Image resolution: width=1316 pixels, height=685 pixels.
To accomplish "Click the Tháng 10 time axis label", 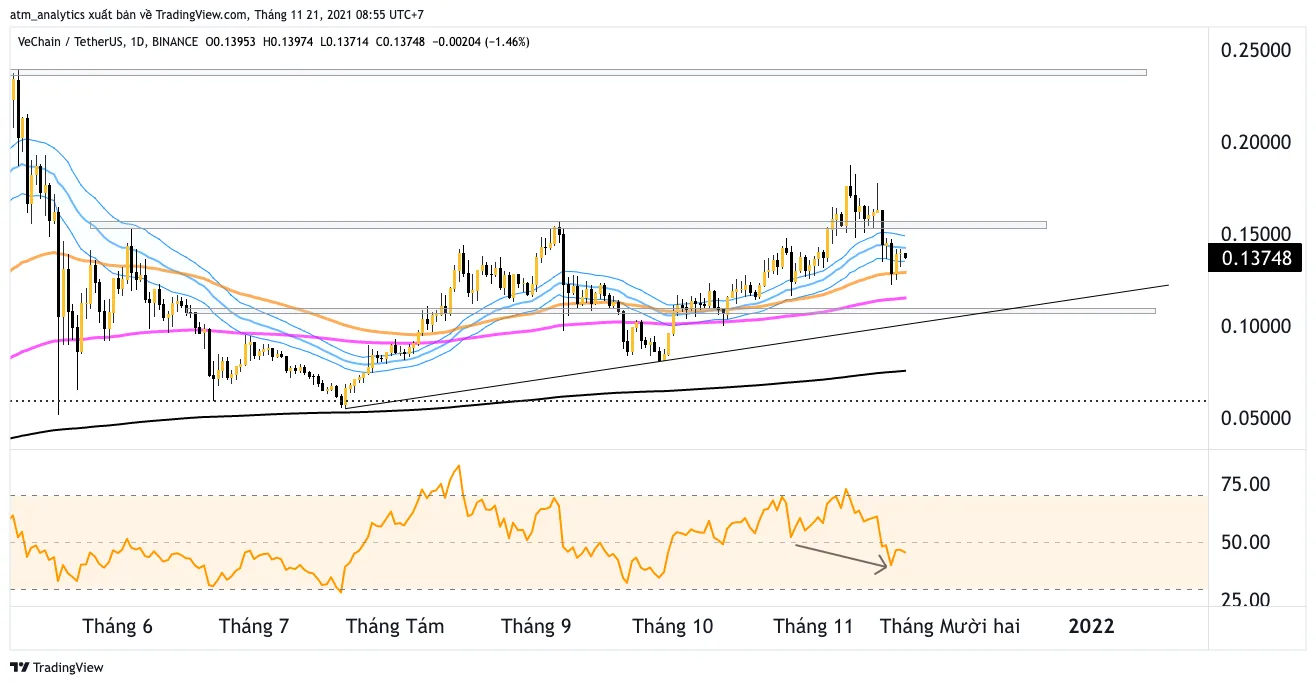I will pos(673,627).
